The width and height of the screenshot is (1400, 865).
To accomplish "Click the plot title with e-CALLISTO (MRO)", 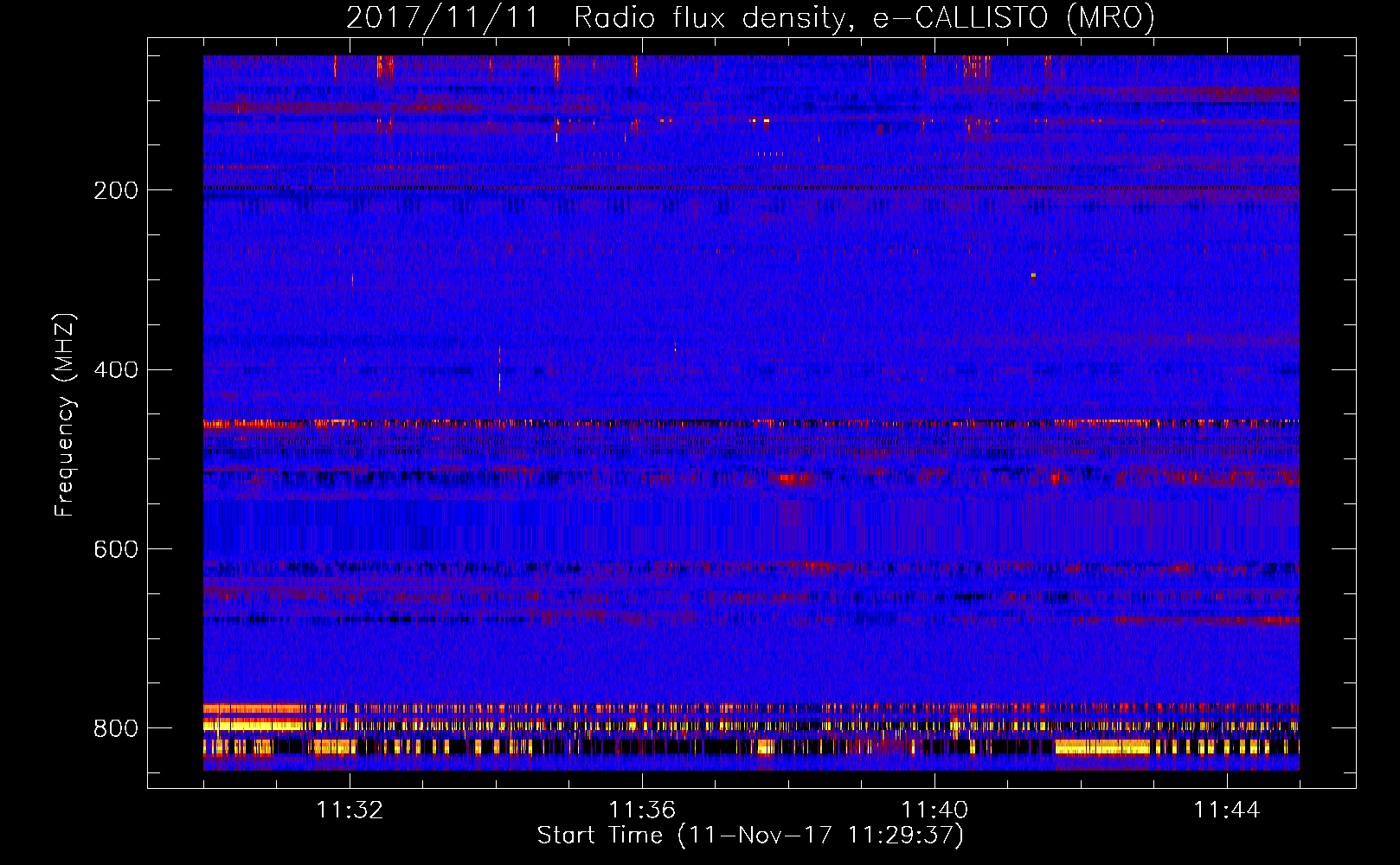I will pyautogui.click(x=750, y=17).
